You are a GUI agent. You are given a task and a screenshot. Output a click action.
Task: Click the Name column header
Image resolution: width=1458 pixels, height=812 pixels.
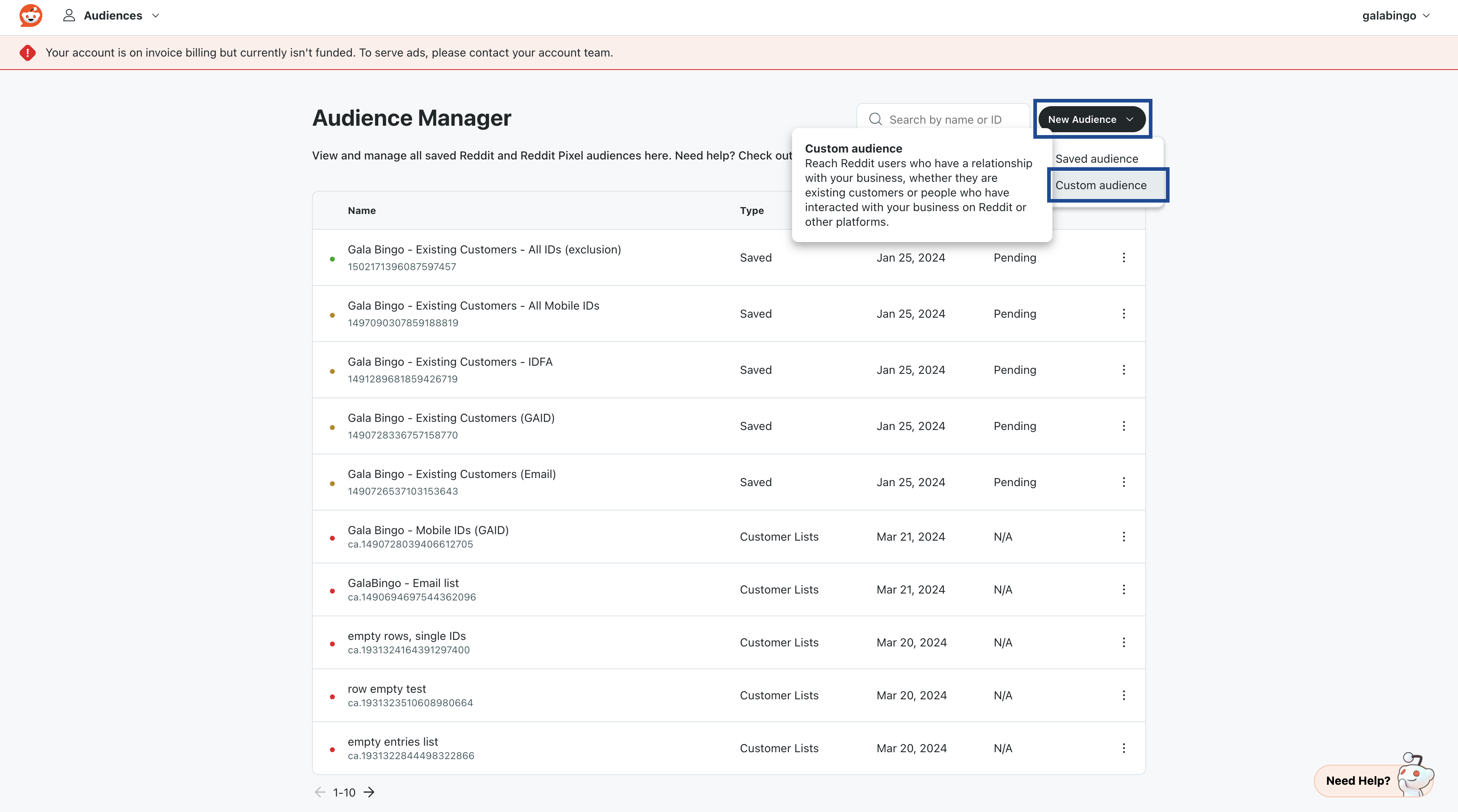pyautogui.click(x=361, y=210)
